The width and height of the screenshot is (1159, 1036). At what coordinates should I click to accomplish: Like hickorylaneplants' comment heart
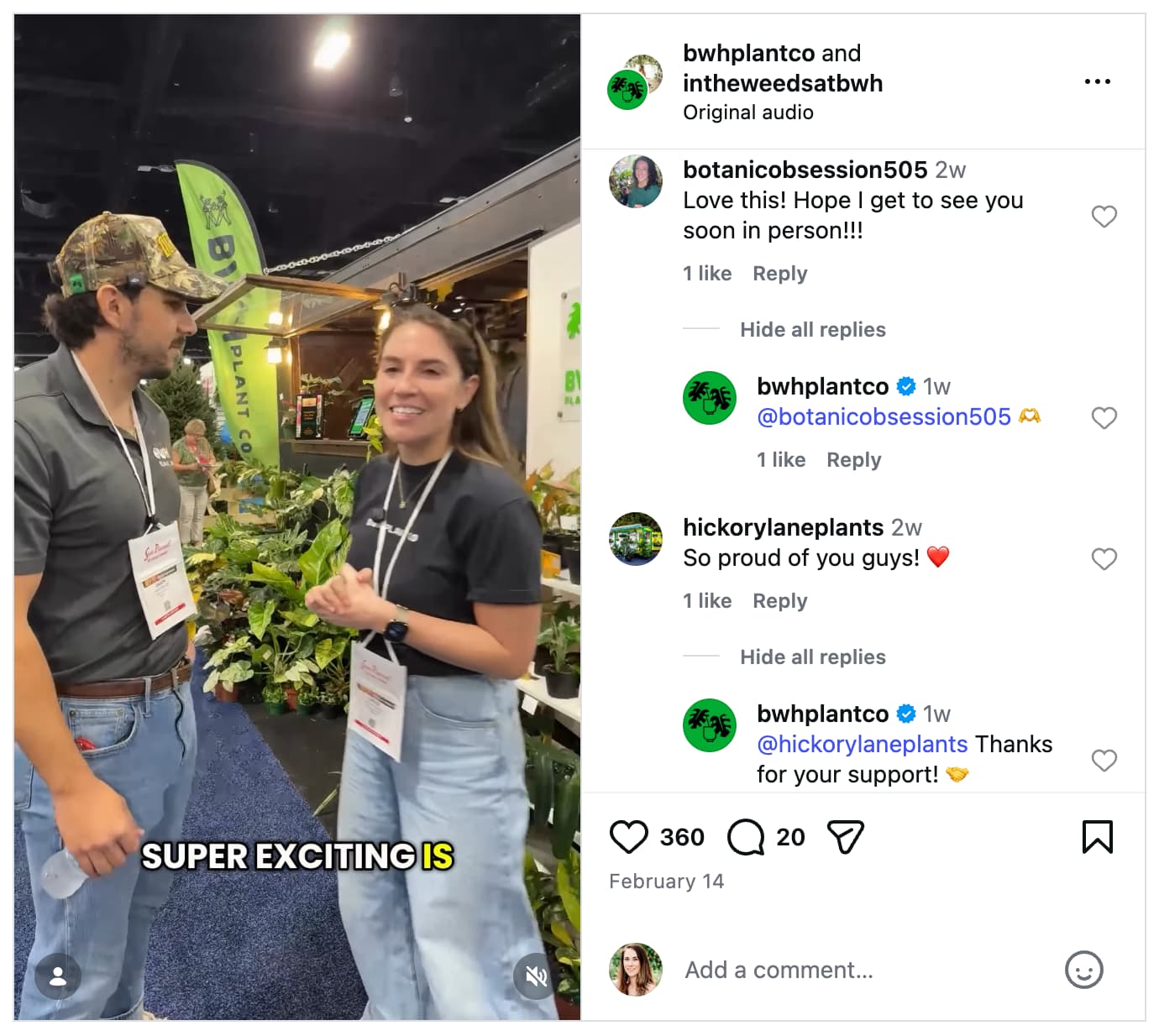[1104, 558]
